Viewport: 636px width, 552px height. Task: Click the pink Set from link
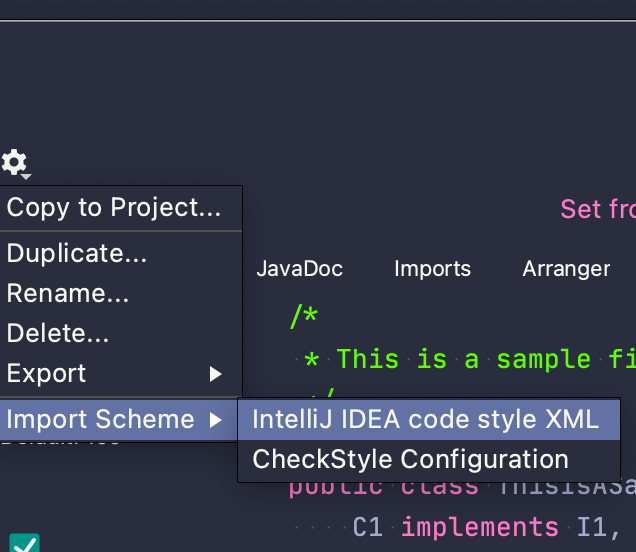tap(596, 209)
